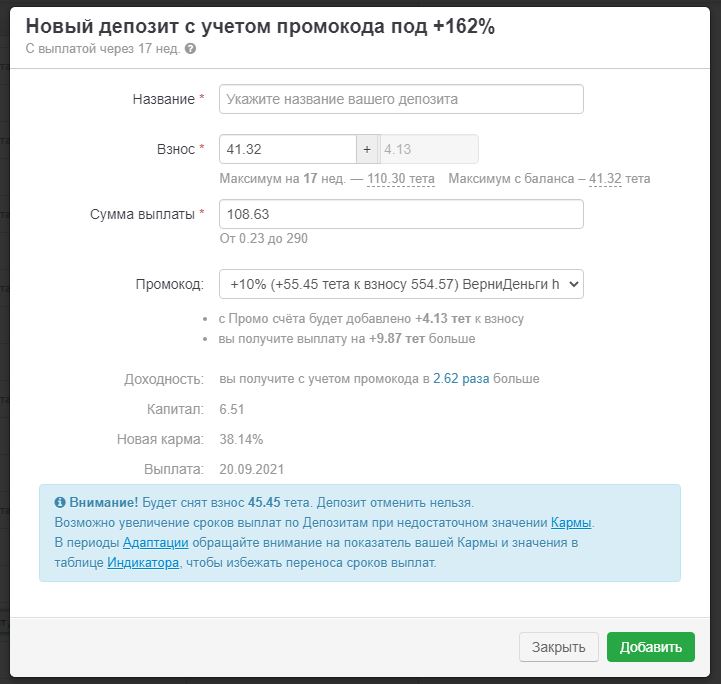
Task: Click the Название field label
Action: point(163,99)
